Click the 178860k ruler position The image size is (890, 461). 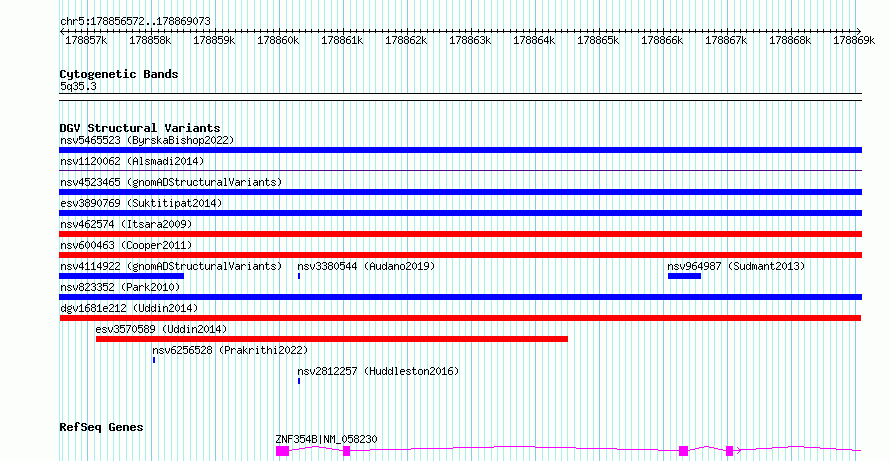click(x=278, y=41)
